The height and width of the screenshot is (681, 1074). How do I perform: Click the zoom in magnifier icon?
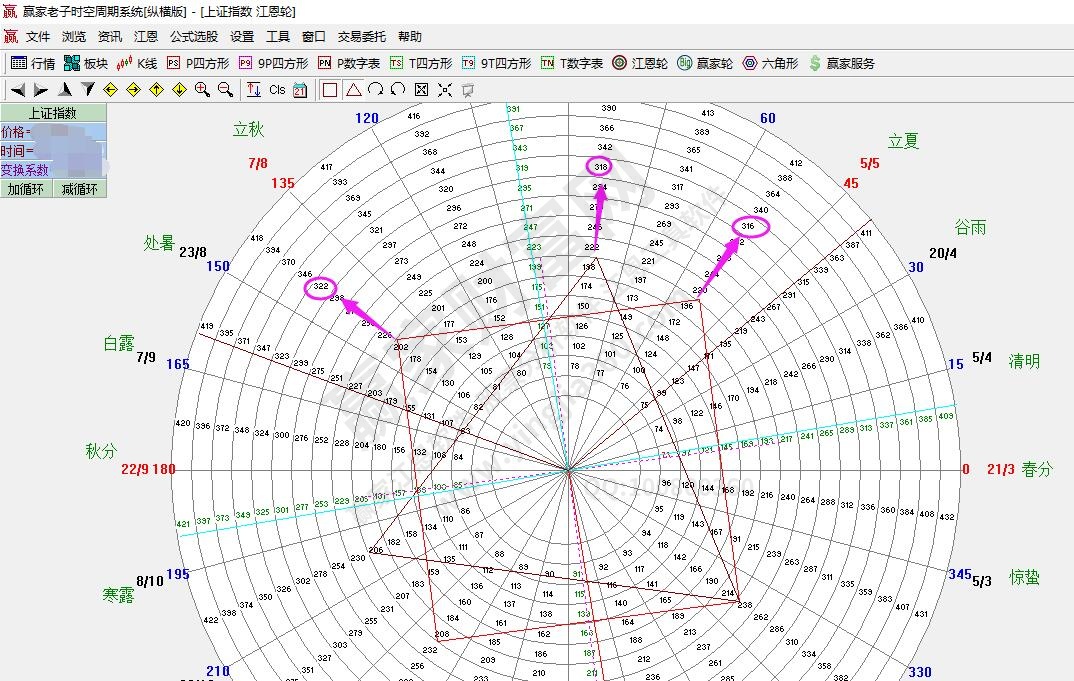click(x=202, y=90)
